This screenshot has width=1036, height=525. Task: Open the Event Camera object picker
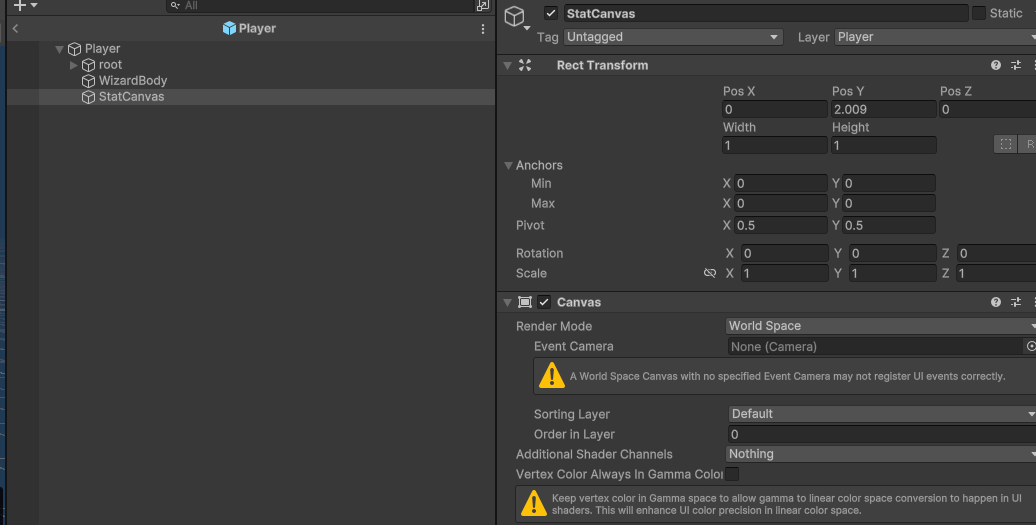point(1030,346)
